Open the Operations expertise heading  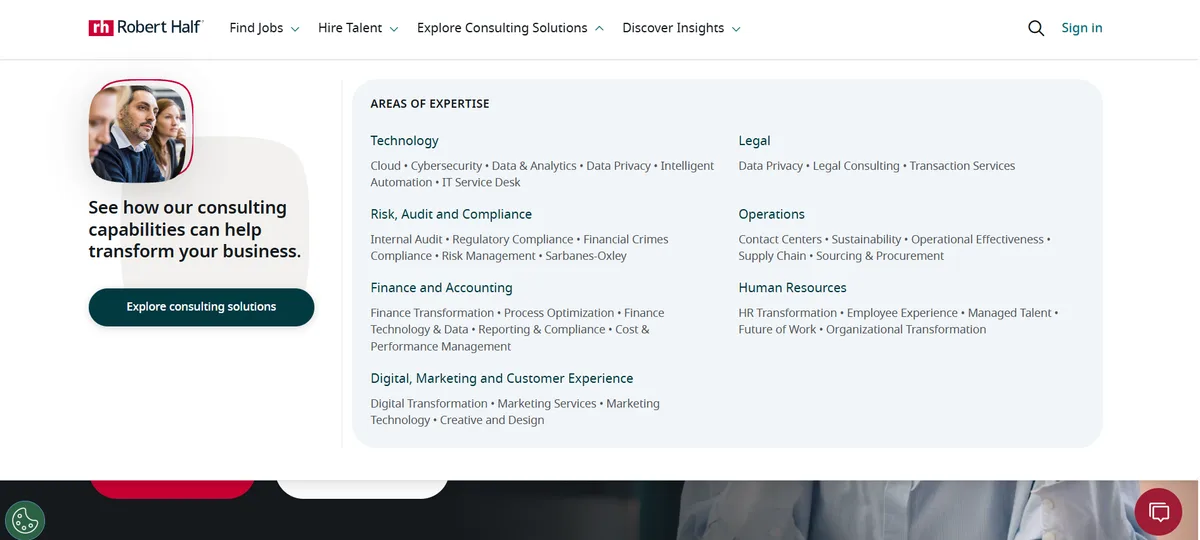pos(771,214)
